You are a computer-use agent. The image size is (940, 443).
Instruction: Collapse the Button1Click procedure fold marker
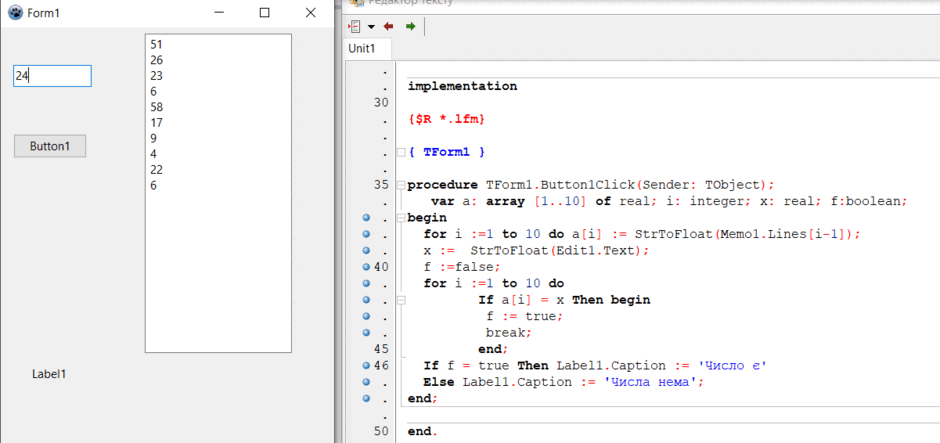pyautogui.click(x=401, y=185)
